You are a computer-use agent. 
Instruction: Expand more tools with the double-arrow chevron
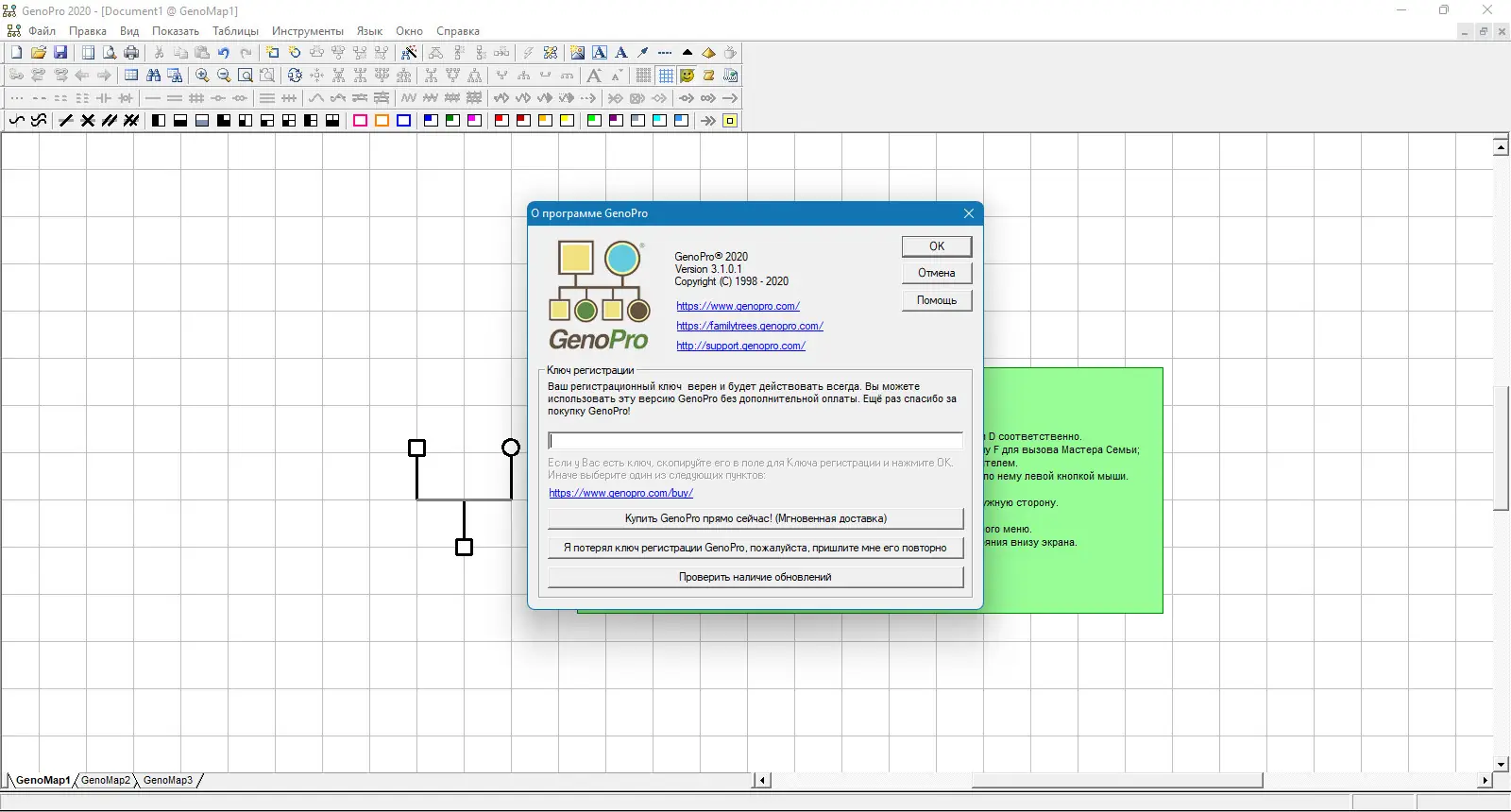coord(708,121)
